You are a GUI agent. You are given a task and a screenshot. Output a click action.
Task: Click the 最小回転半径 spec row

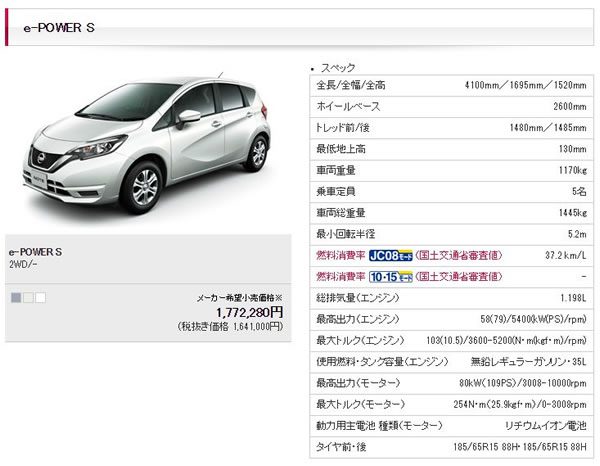[451, 234]
